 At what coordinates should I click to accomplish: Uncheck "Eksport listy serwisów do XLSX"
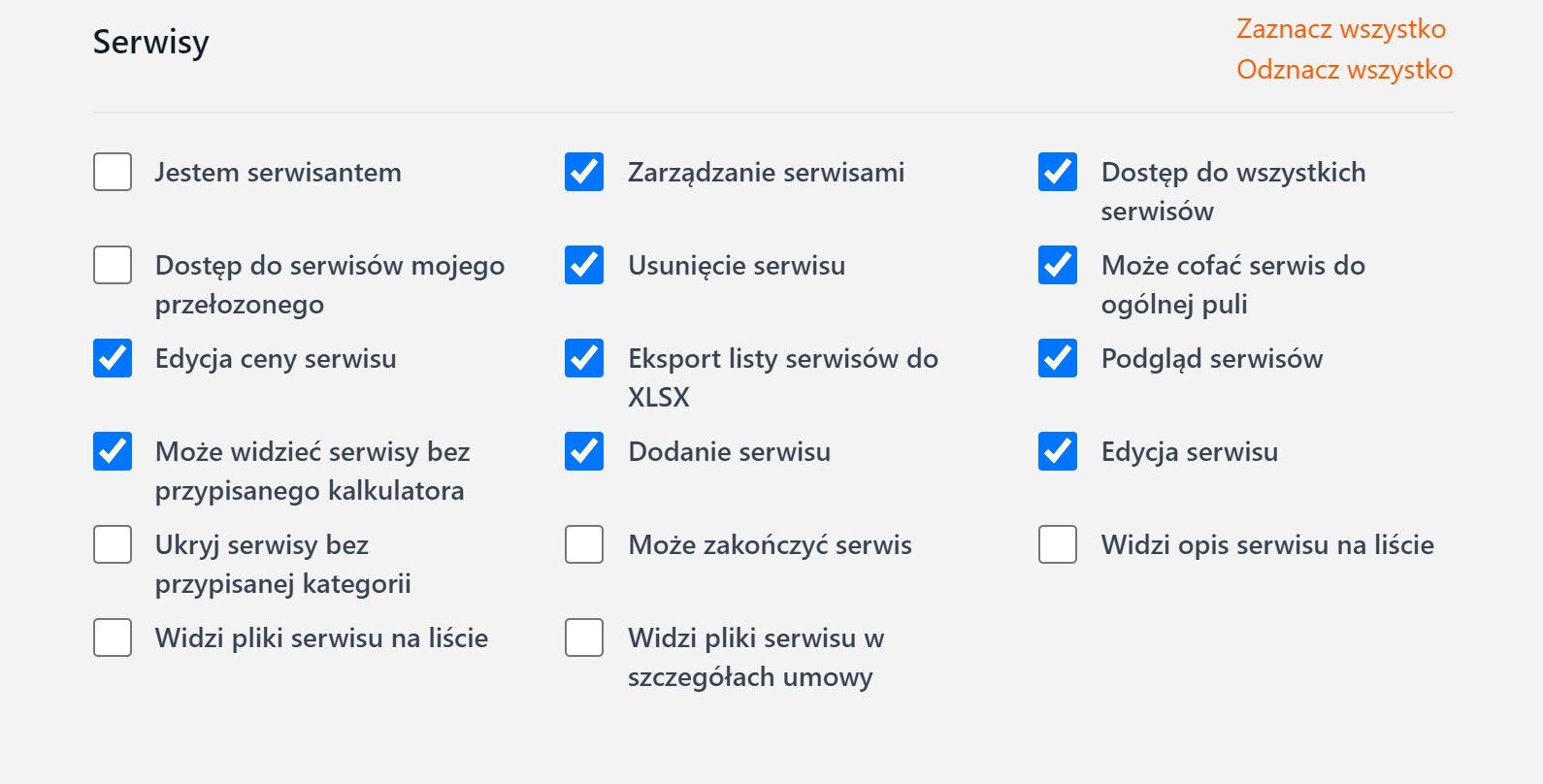tap(584, 358)
